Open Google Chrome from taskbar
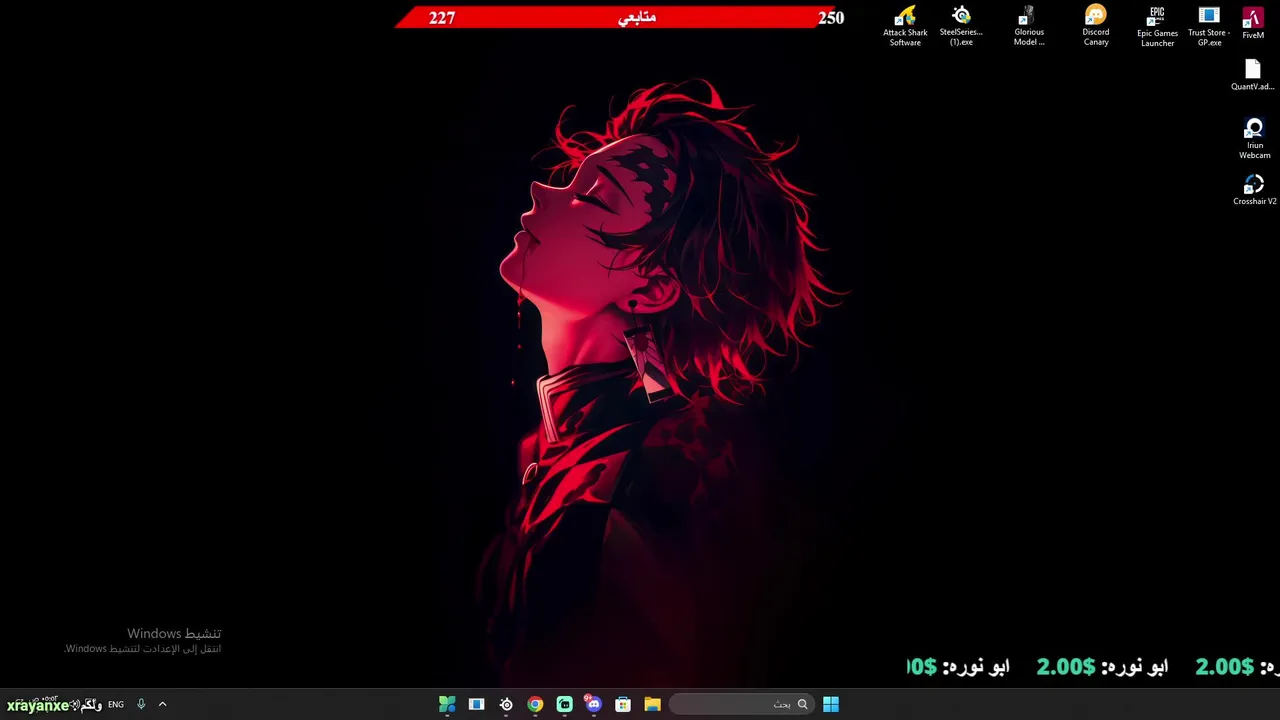This screenshot has width=1280, height=720. click(x=535, y=704)
